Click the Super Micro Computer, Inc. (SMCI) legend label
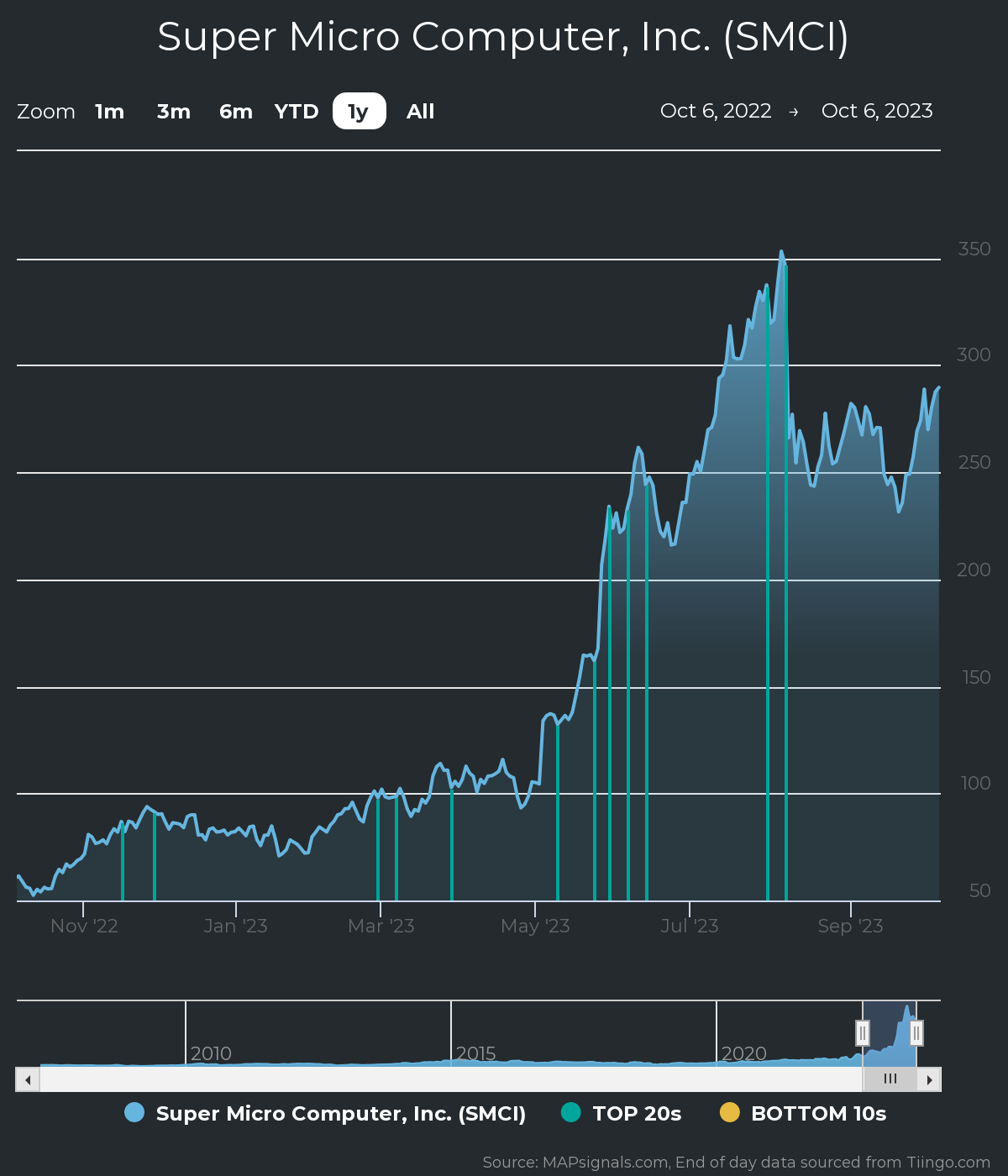Viewport: 1008px width, 1176px height. [341, 1114]
